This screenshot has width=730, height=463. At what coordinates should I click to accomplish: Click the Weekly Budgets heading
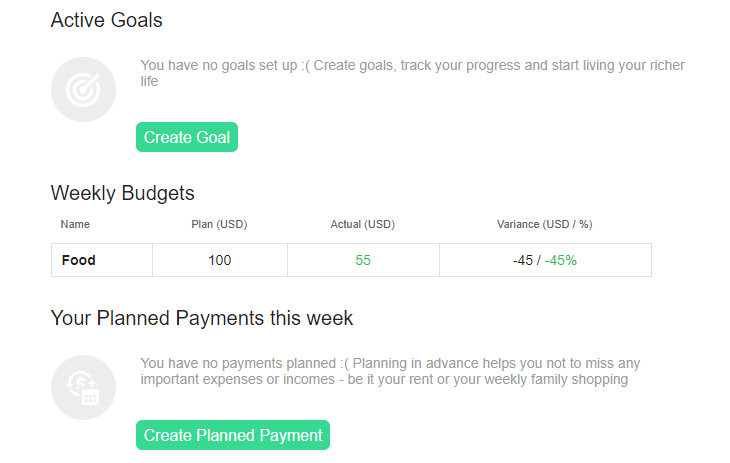click(x=122, y=193)
